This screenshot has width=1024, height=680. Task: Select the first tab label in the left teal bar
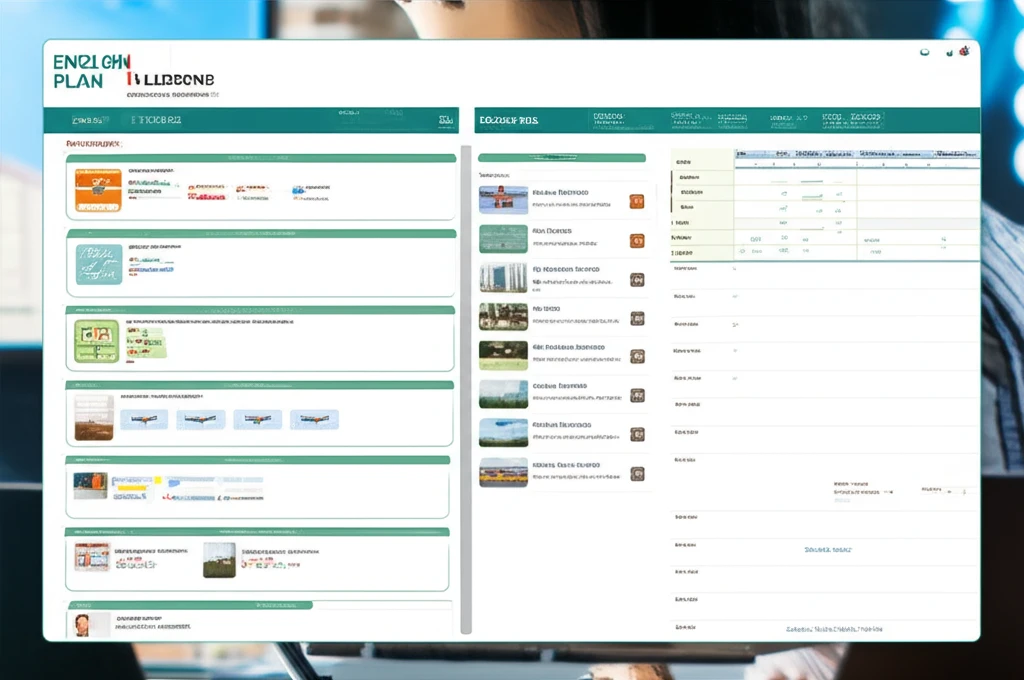click(x=91, y=120)
